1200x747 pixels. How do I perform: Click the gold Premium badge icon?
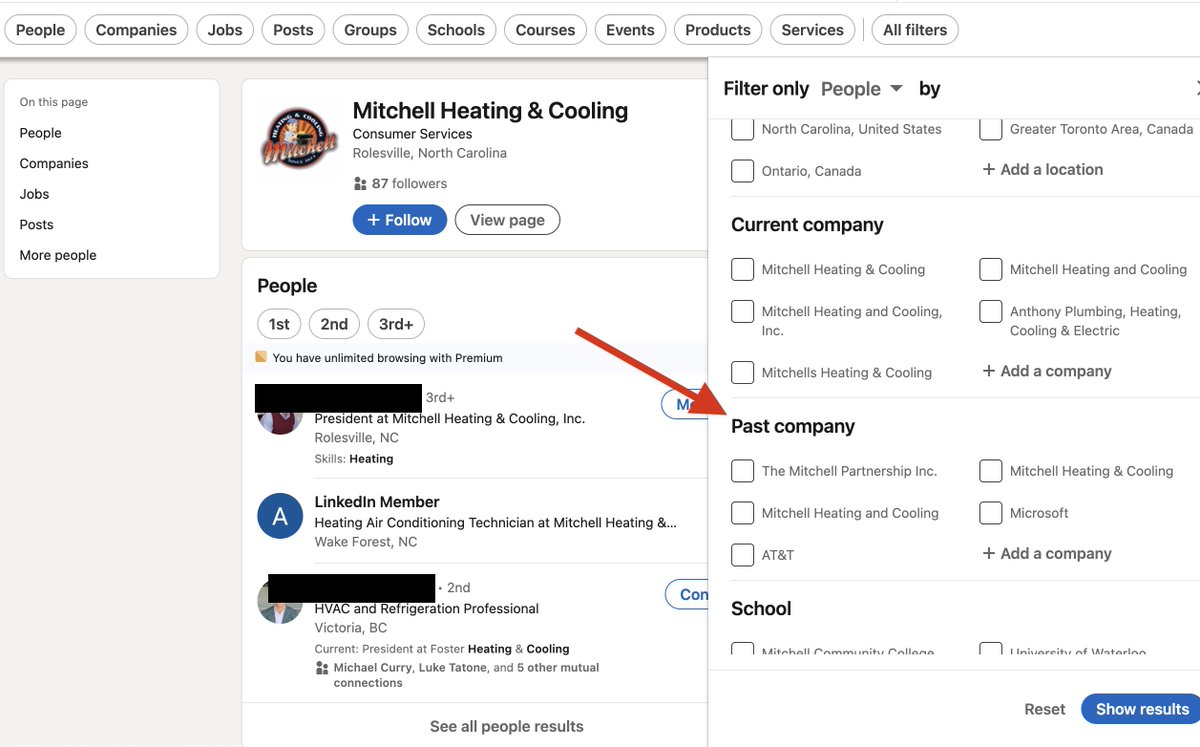(261, 357)
